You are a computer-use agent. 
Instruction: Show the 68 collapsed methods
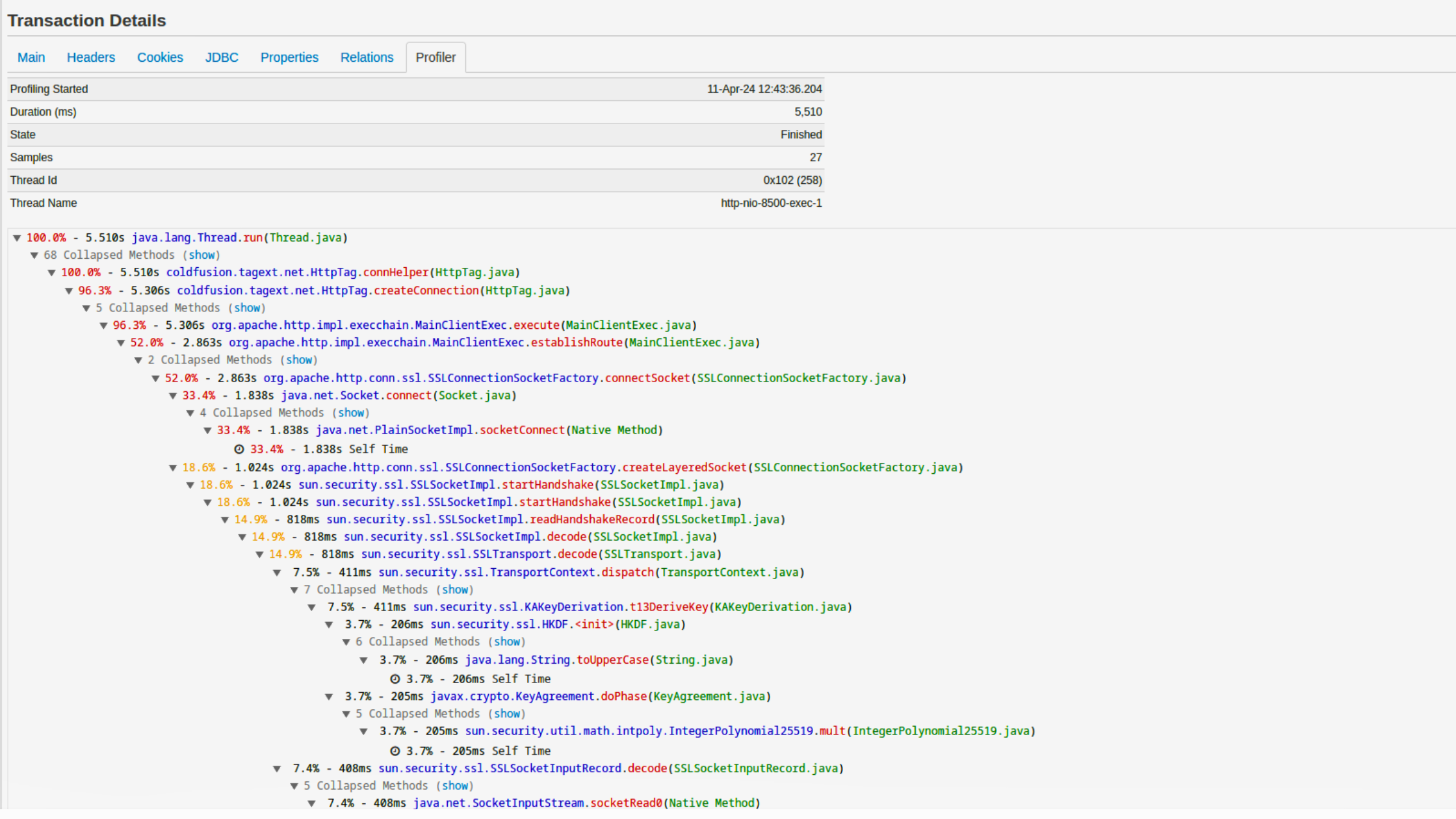pyautogui.click(x=202, y=255)
